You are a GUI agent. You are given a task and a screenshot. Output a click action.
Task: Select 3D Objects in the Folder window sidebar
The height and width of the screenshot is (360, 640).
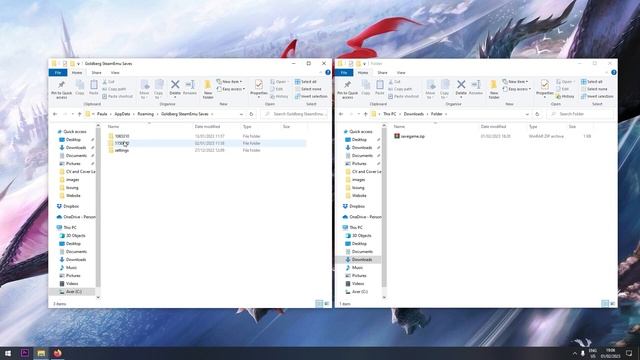point(361,236)
